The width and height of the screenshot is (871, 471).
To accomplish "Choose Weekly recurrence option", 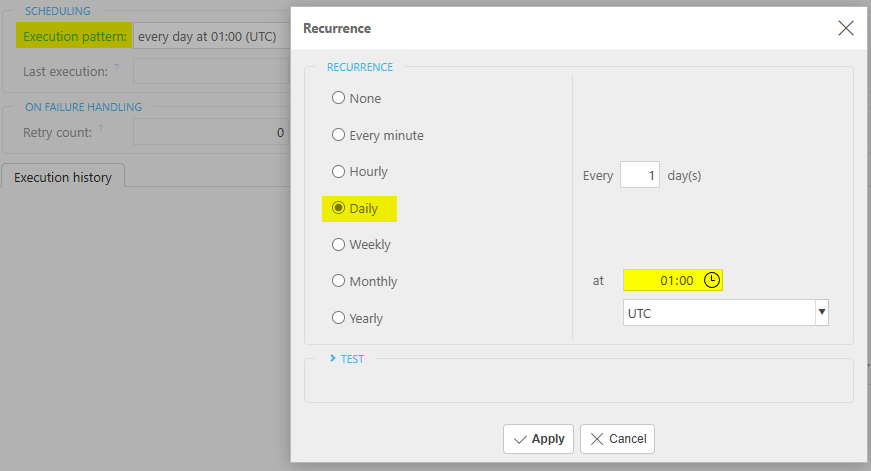I will (x=338, y=244).
